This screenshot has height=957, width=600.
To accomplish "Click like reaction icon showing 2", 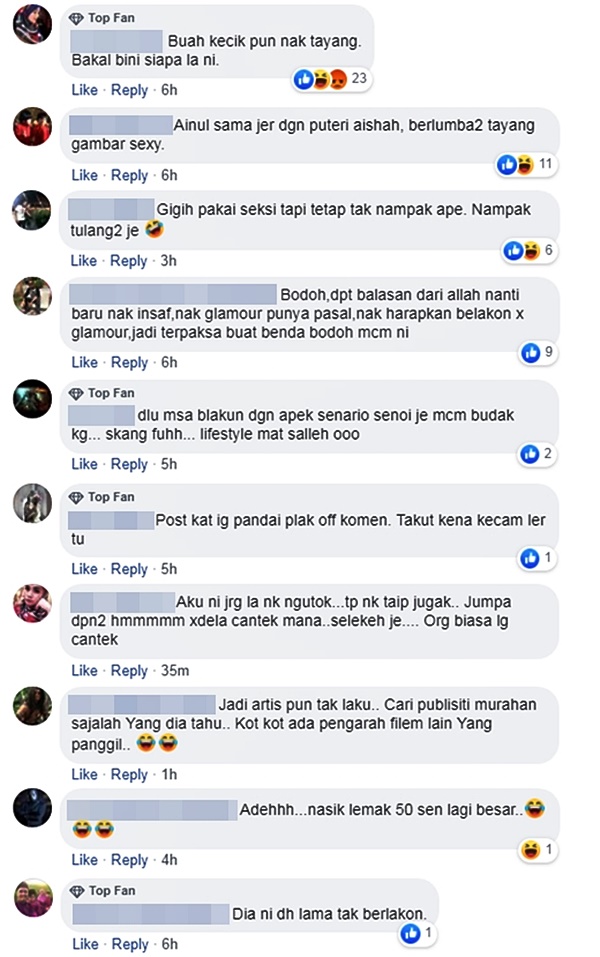I will 529,453.
